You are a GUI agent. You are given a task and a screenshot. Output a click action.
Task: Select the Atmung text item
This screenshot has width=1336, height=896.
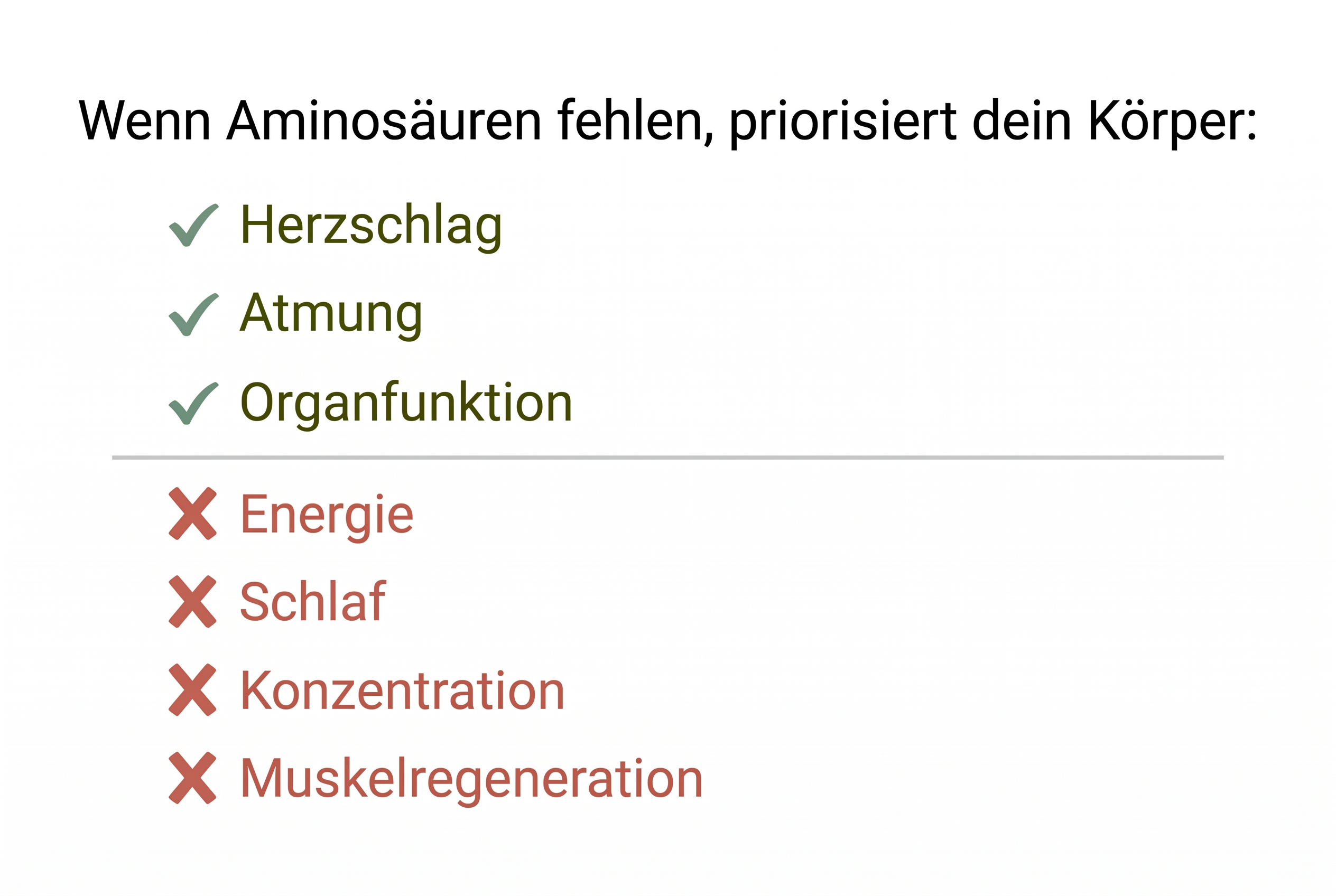click(x=331, y=314)
